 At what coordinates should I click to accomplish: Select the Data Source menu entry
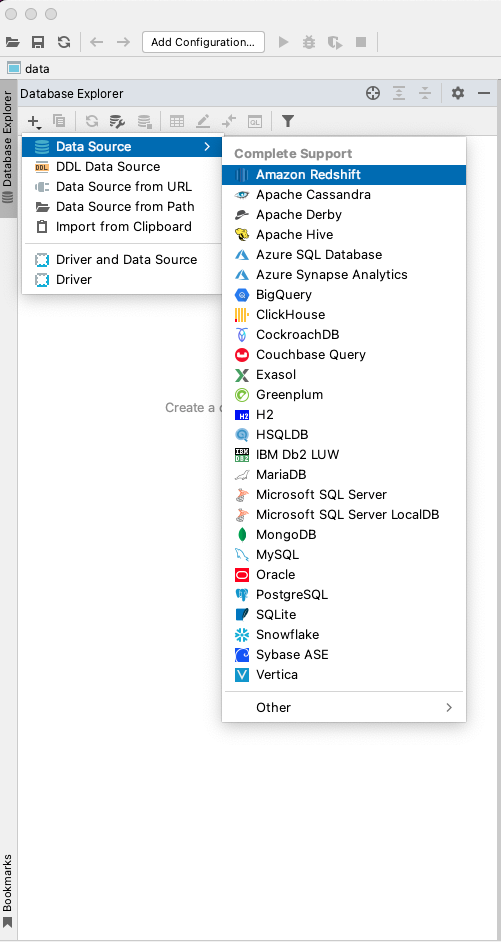coord(122,147)
